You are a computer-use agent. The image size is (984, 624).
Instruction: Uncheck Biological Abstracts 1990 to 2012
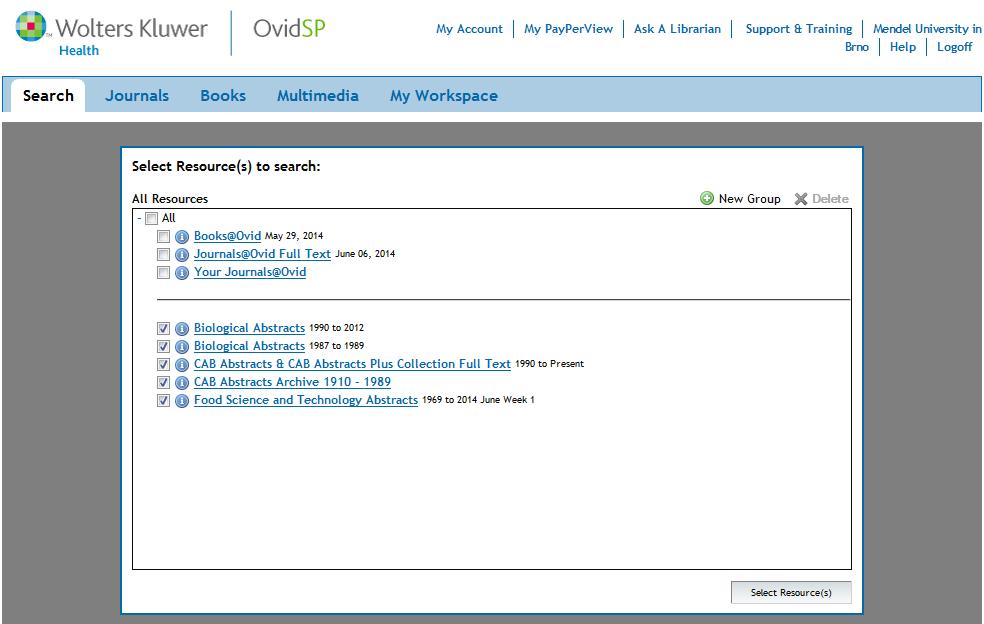coord(163,328)
